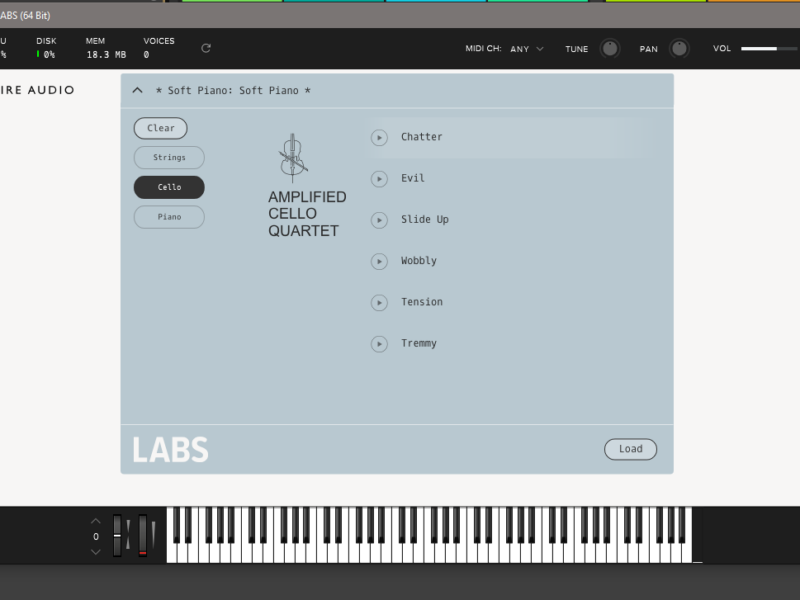Toggle the Piano filter tag

tap(169, 217)
